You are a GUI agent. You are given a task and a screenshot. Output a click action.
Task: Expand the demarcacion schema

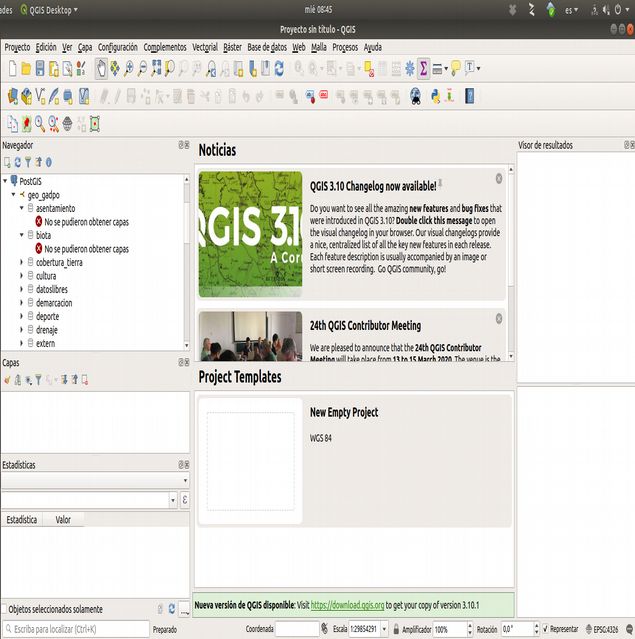[x=22, y=302]
